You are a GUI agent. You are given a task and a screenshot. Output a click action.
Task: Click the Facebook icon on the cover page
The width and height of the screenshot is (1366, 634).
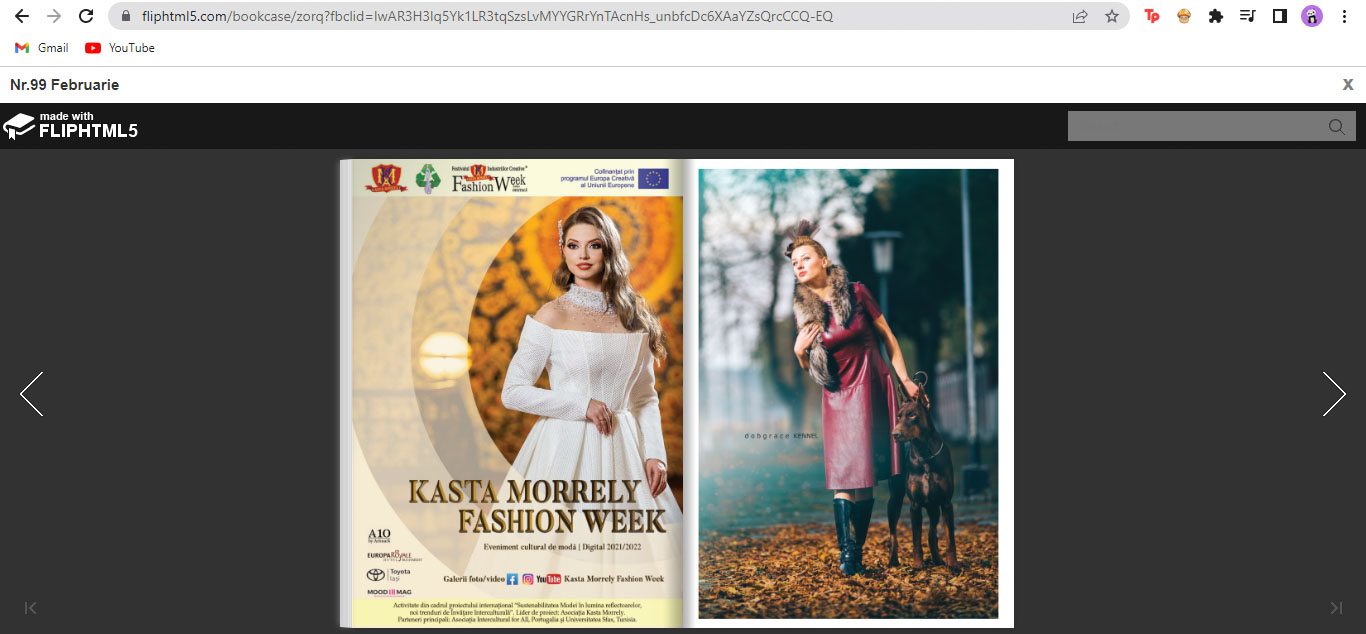(512, 579)
